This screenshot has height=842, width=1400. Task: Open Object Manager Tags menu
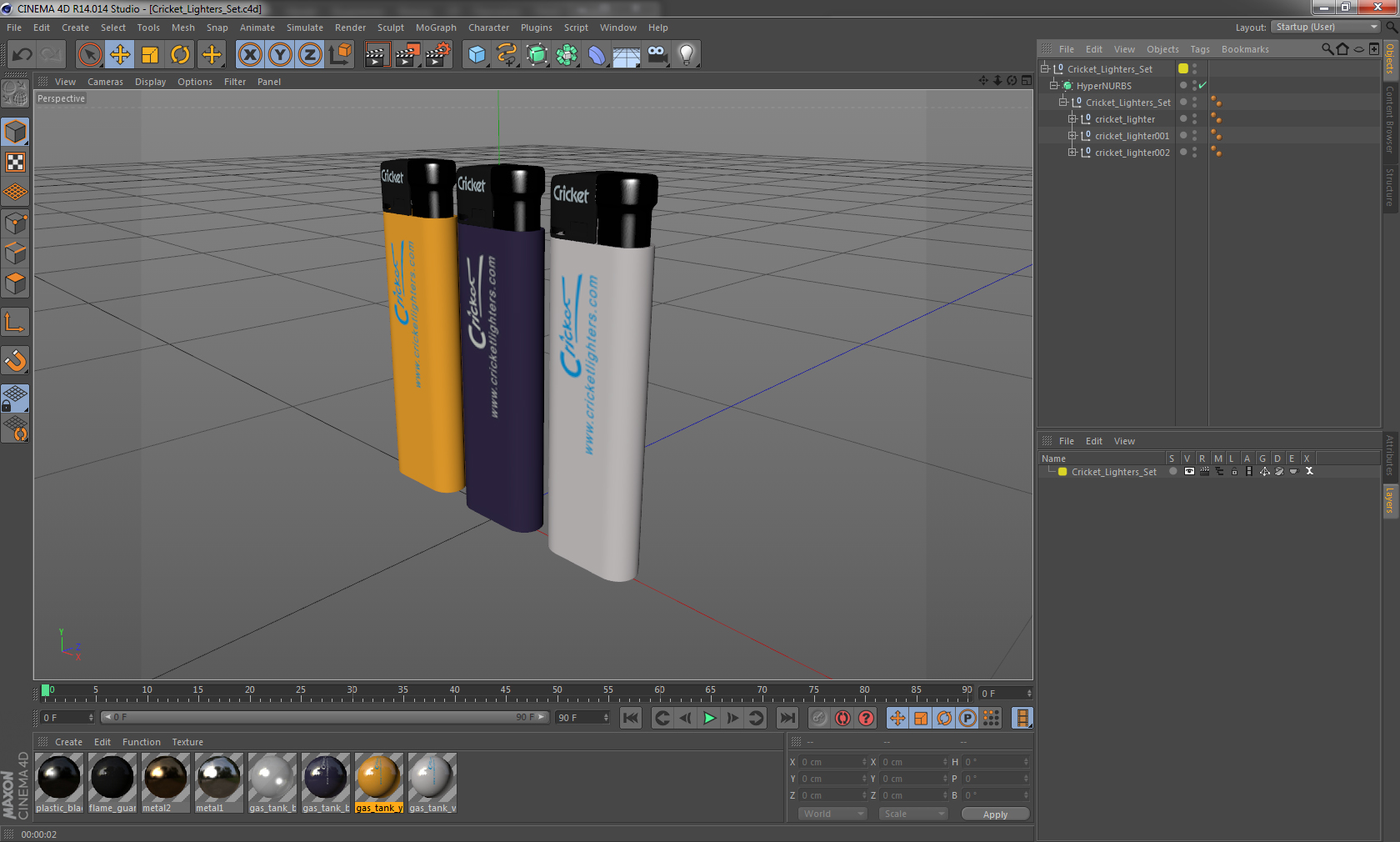coord(1200,49)
